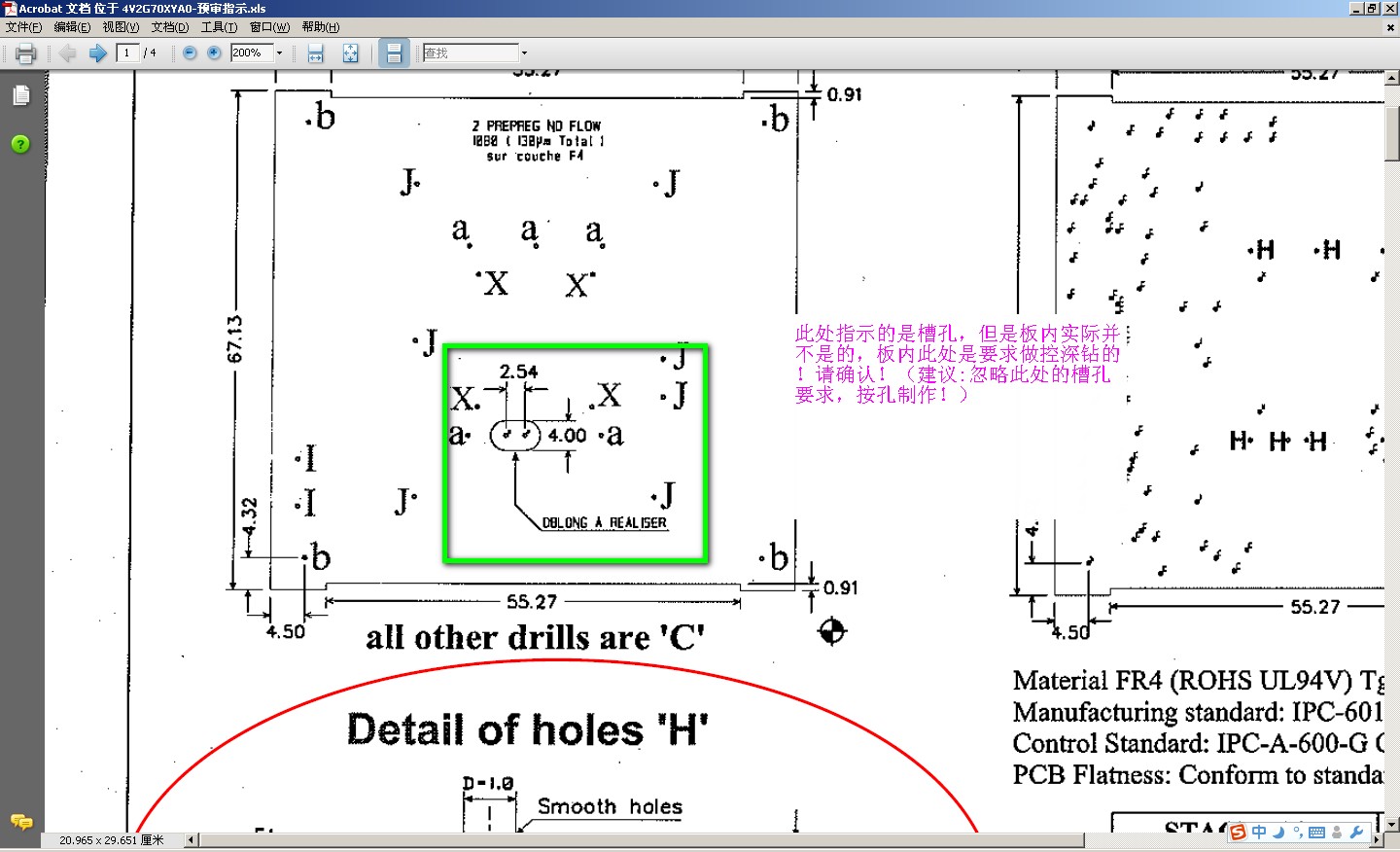Click the green help question-mark icon in the sidebar

point(20,144)
